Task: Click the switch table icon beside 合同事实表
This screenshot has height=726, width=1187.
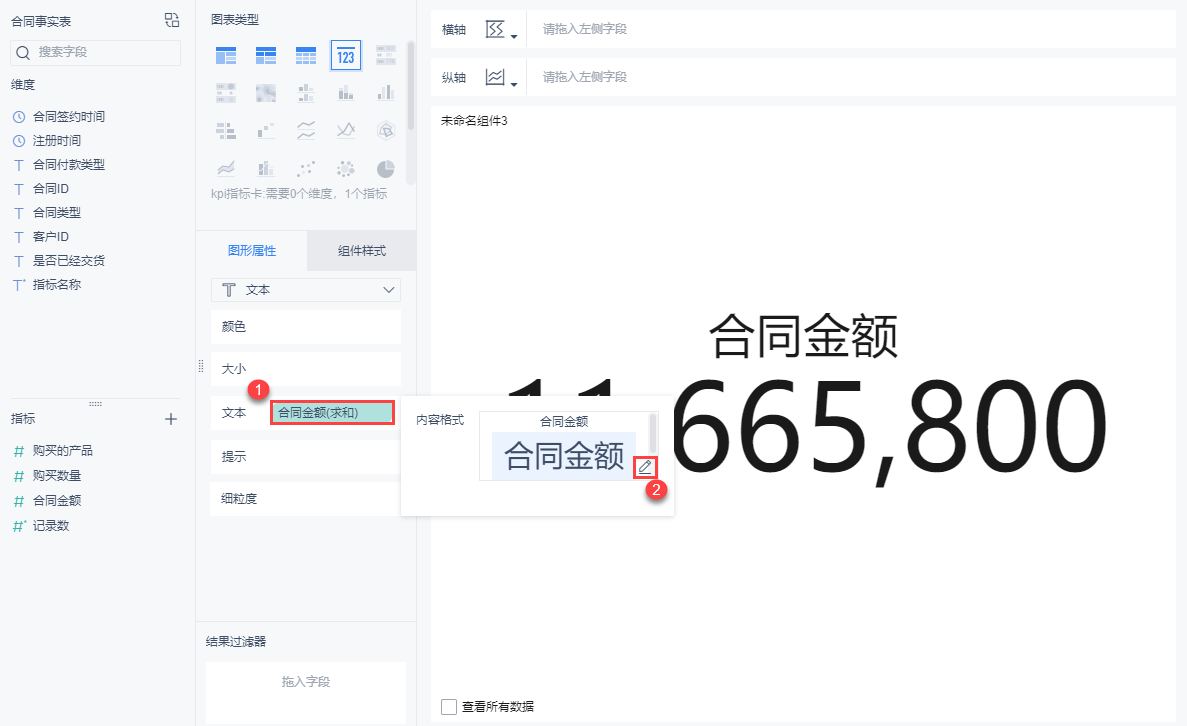Action: tap(172, 20)
